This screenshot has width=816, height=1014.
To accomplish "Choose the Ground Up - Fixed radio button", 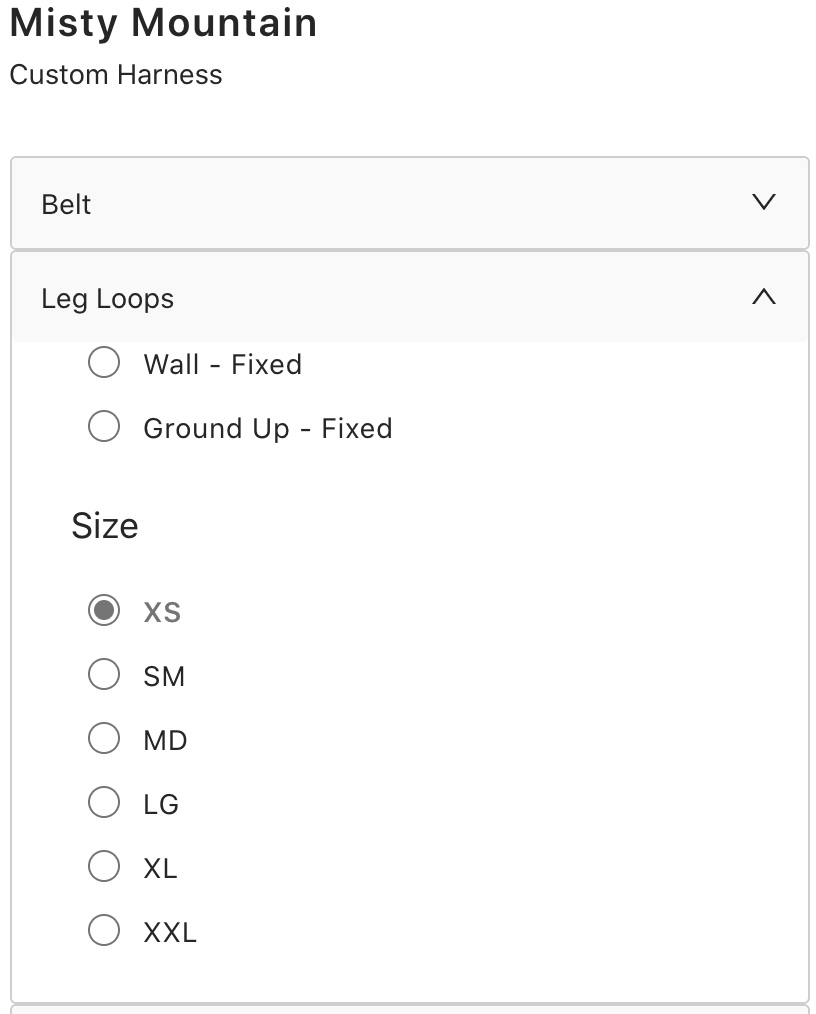I will [104, 427].
